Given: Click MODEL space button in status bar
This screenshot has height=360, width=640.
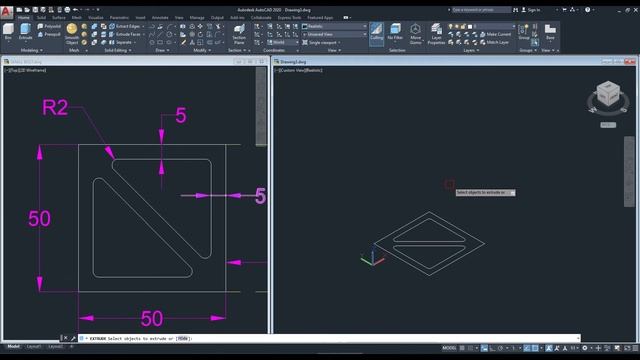Looking at the screenshot, I should coord(449,348).
